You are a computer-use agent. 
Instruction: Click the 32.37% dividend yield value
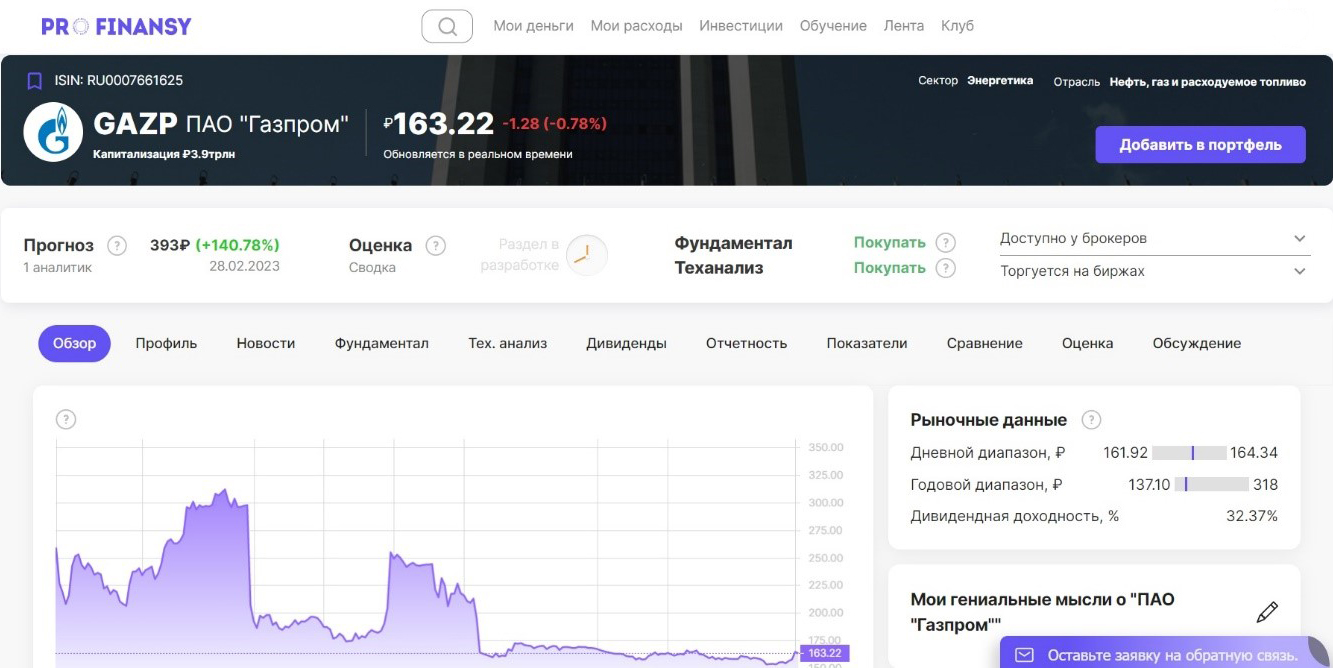point(1252,517)
